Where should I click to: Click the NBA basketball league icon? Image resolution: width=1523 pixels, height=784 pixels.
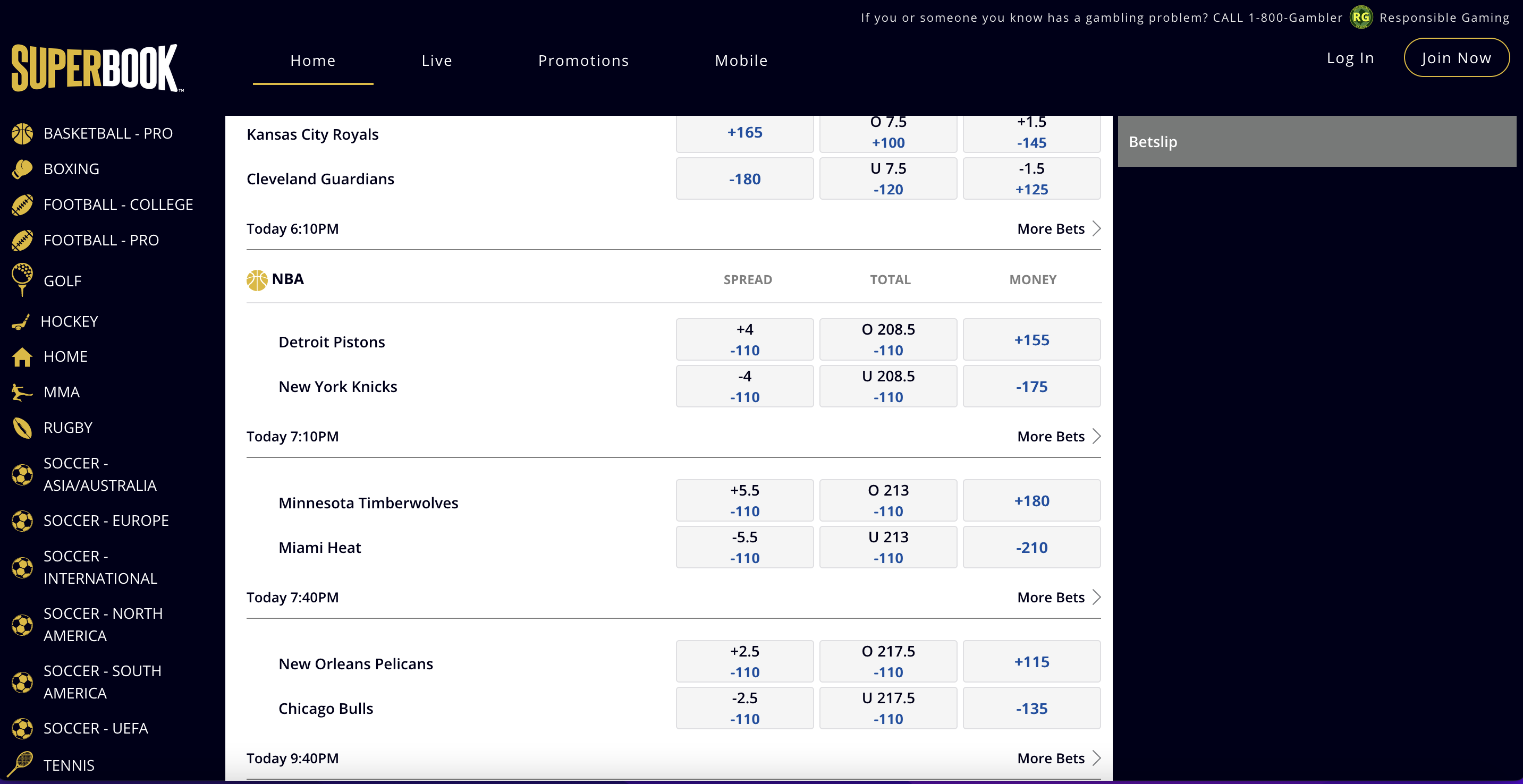[257, 280]
